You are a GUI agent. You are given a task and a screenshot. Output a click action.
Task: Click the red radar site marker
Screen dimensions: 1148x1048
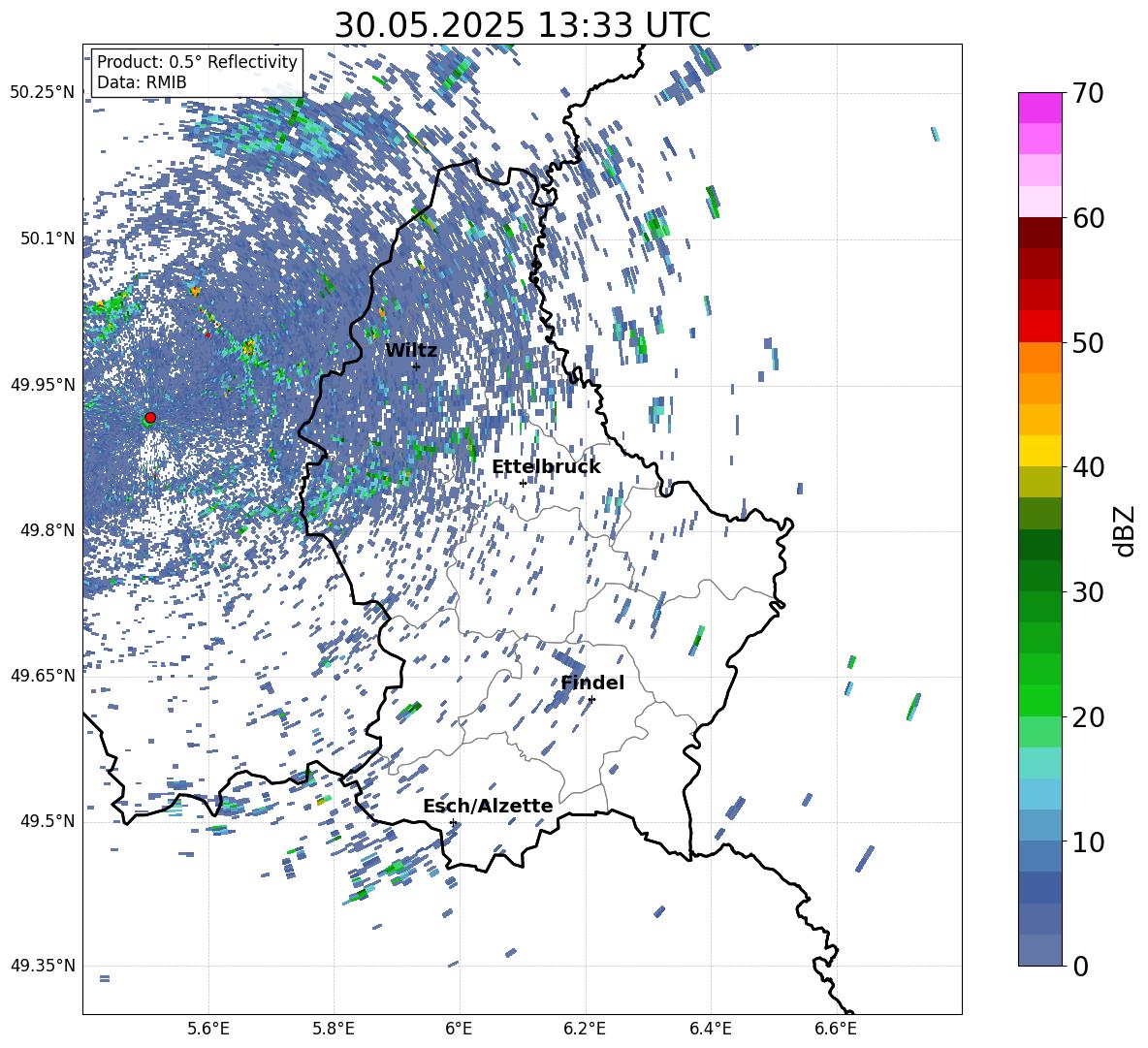[x=150, y=417]
